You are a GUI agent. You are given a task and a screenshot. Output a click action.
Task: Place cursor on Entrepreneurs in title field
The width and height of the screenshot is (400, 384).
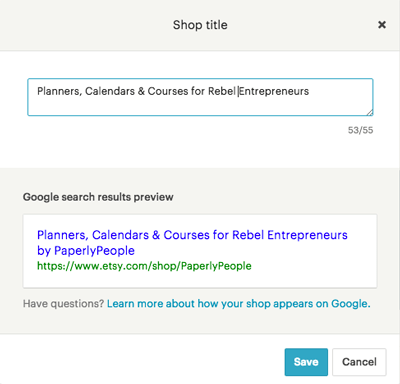pos(274,91)
